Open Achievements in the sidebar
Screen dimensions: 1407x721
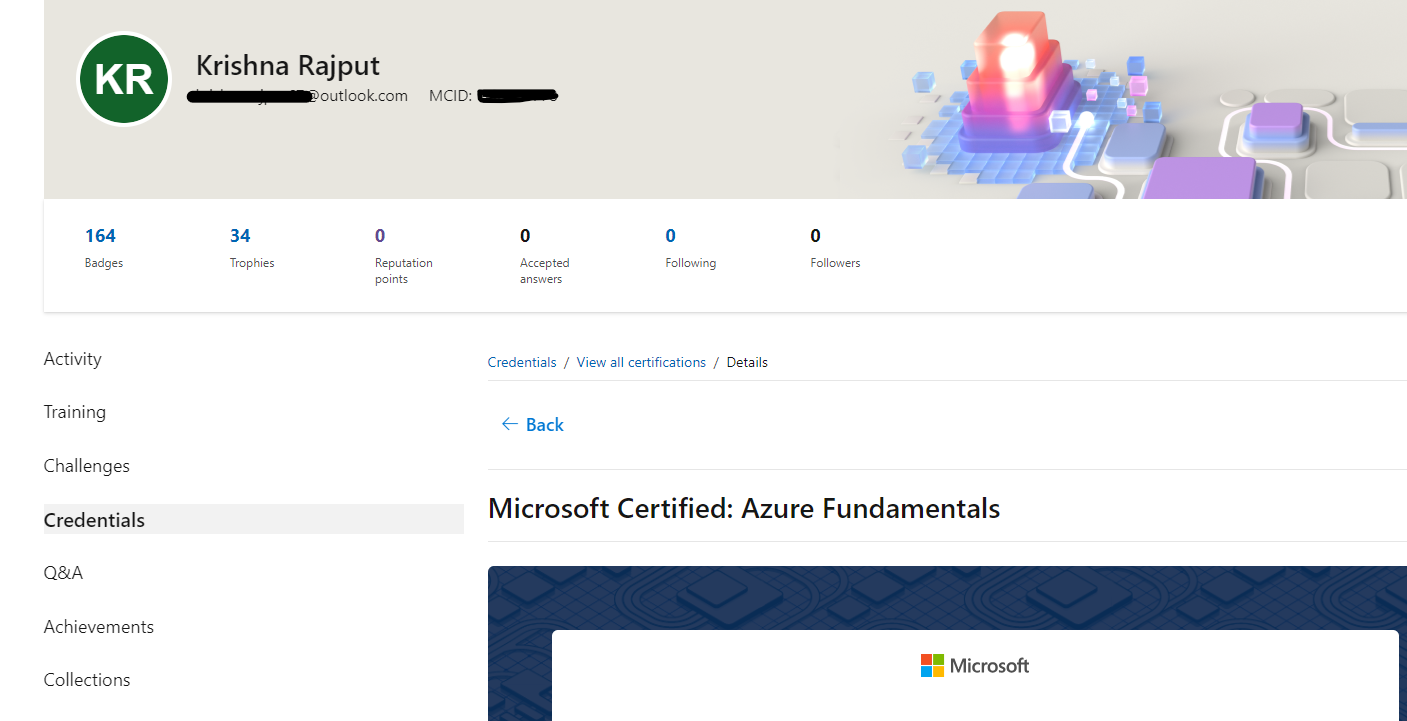point(99,627)
